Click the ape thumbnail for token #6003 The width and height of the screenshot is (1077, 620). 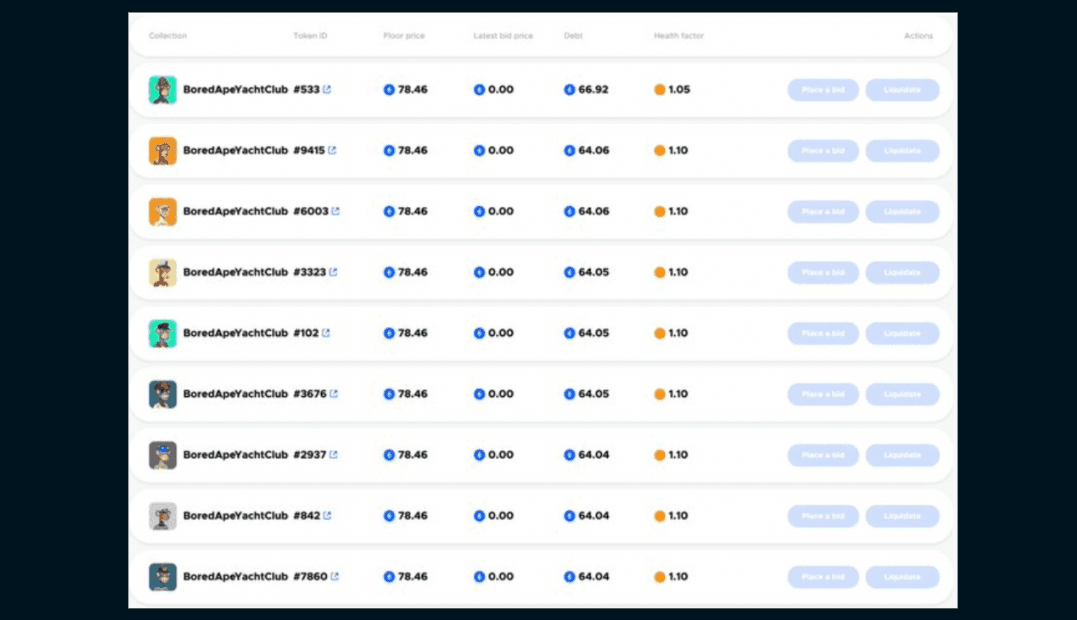tap(163, 211)
